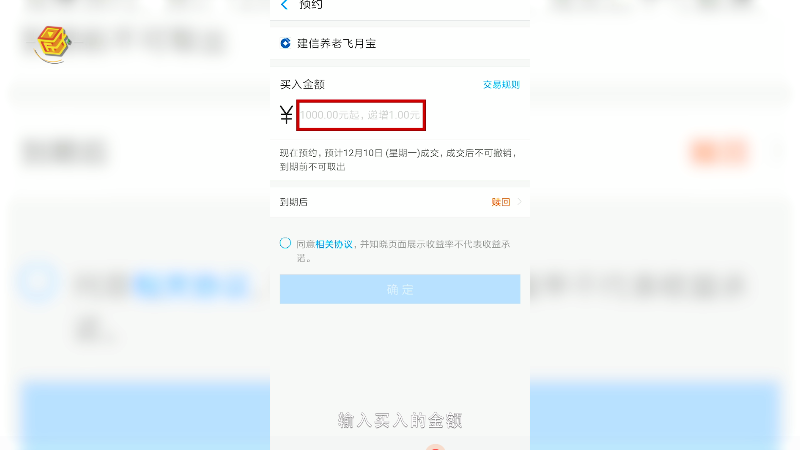Image resolution: width=800 pixels, height=450 pixels.
Task: Click the CCB logo next to 建信养老飞月宝
Action: (x=285, y=43)
